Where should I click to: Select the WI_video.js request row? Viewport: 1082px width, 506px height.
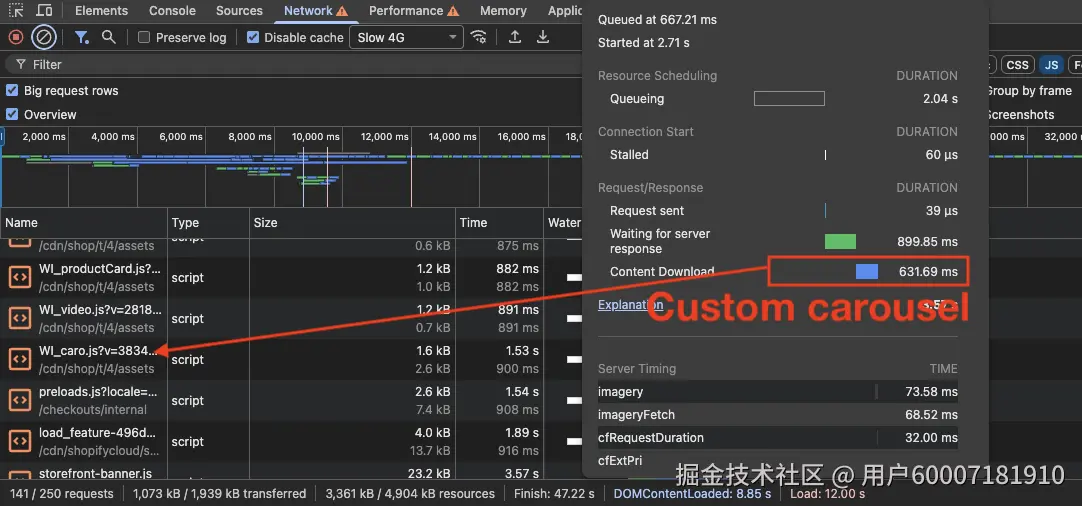291,318
